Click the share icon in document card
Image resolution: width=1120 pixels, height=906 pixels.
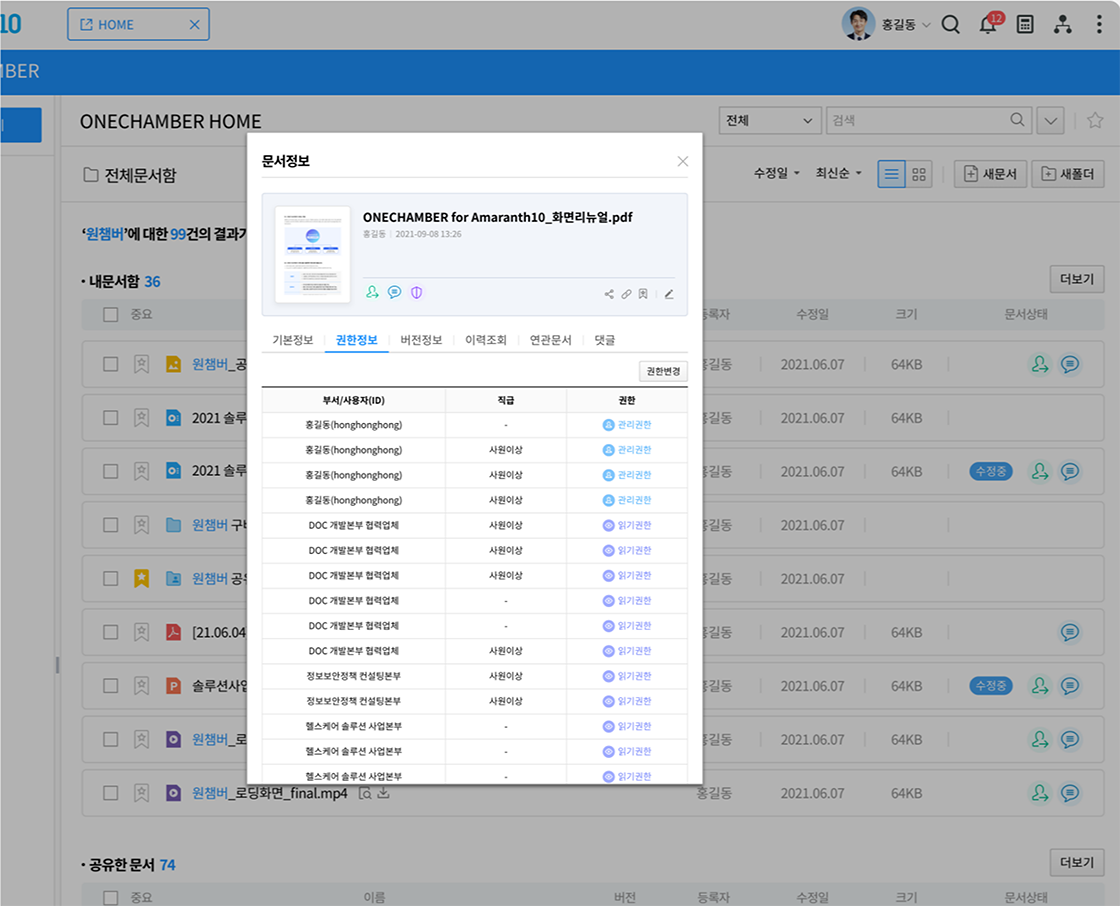609,294
